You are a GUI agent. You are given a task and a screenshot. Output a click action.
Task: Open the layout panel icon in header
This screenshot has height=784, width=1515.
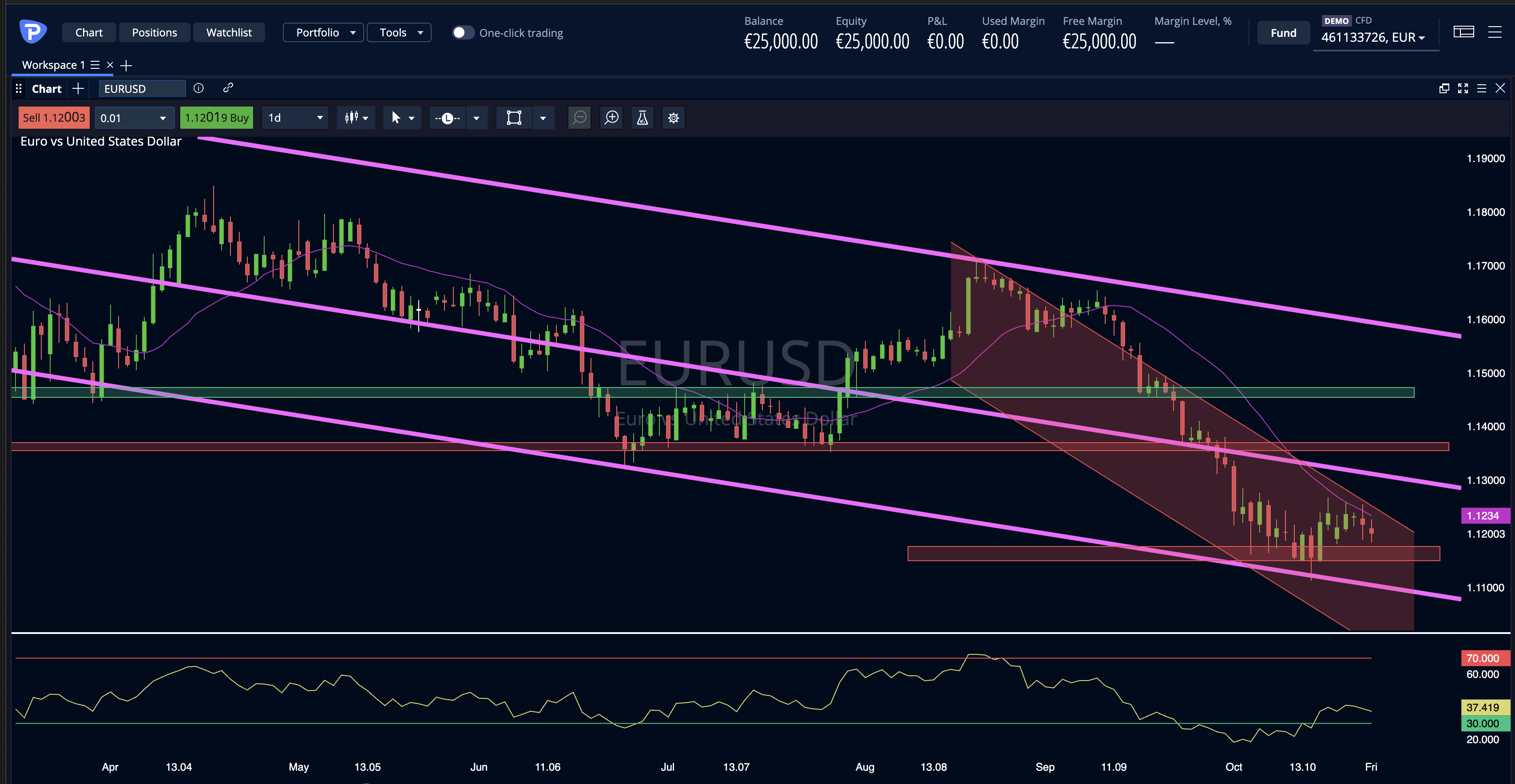tap(1463, 32)
